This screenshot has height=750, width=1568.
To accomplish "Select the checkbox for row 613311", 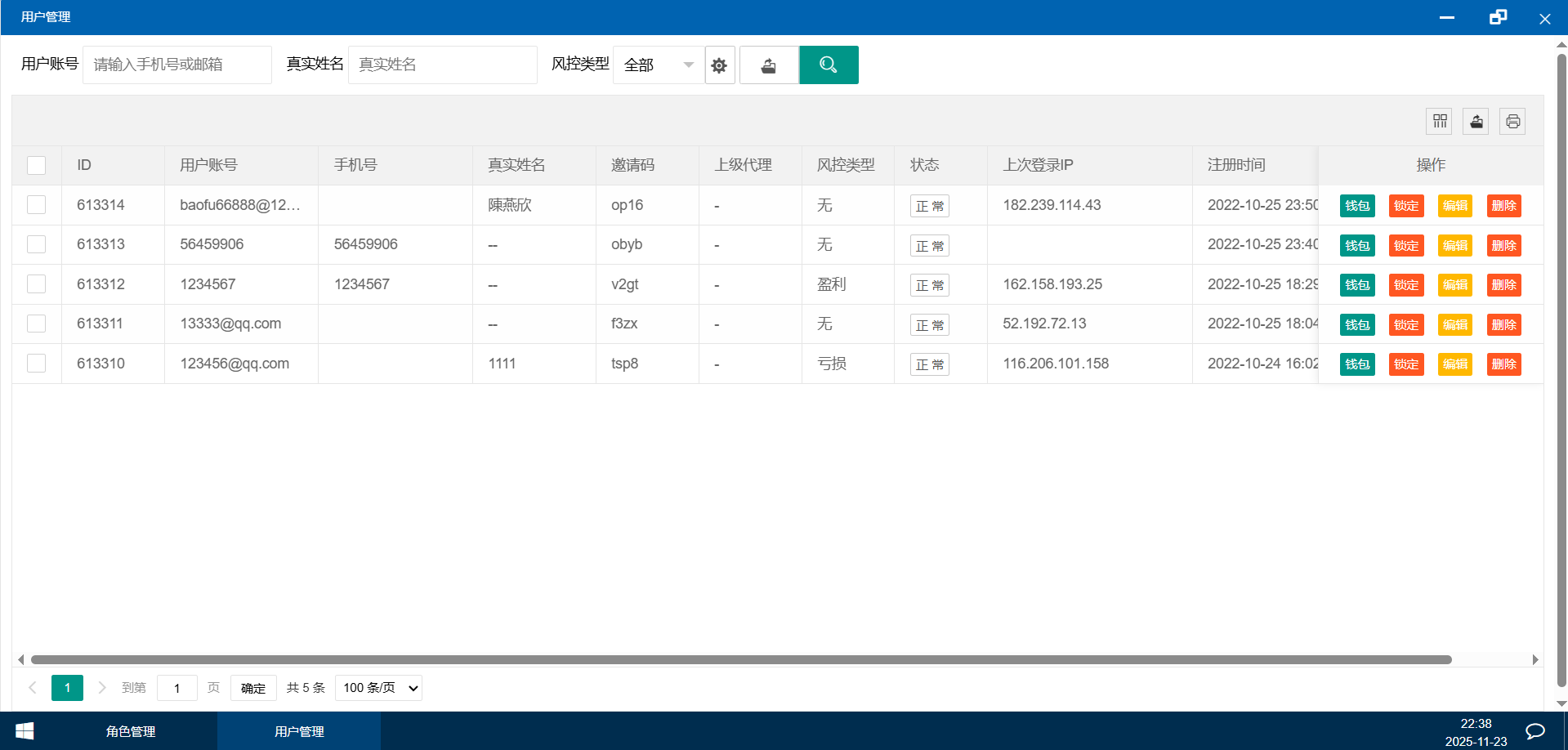I will click(x=37, y=324).
